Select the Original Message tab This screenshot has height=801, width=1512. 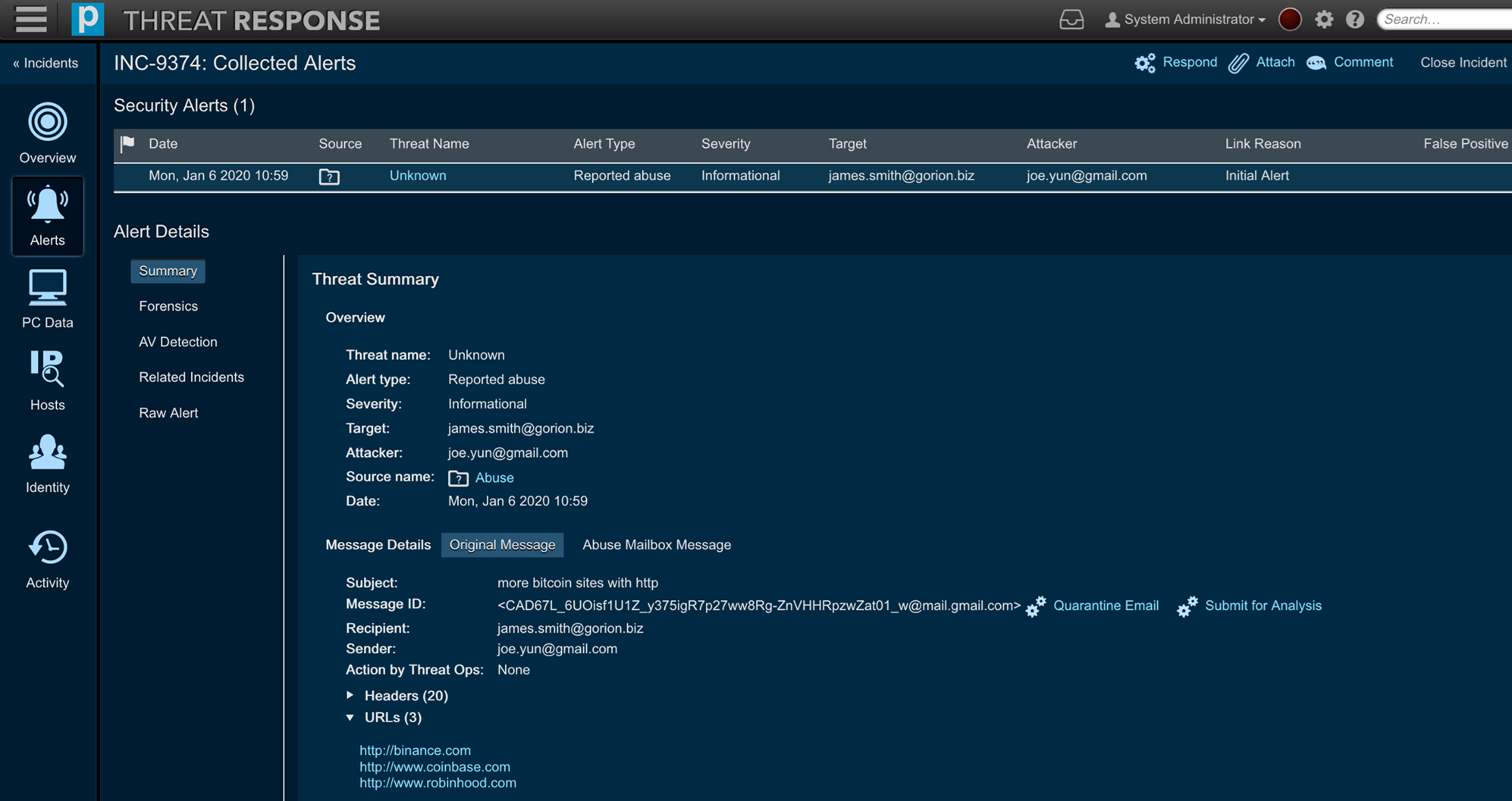coord(502,545)
